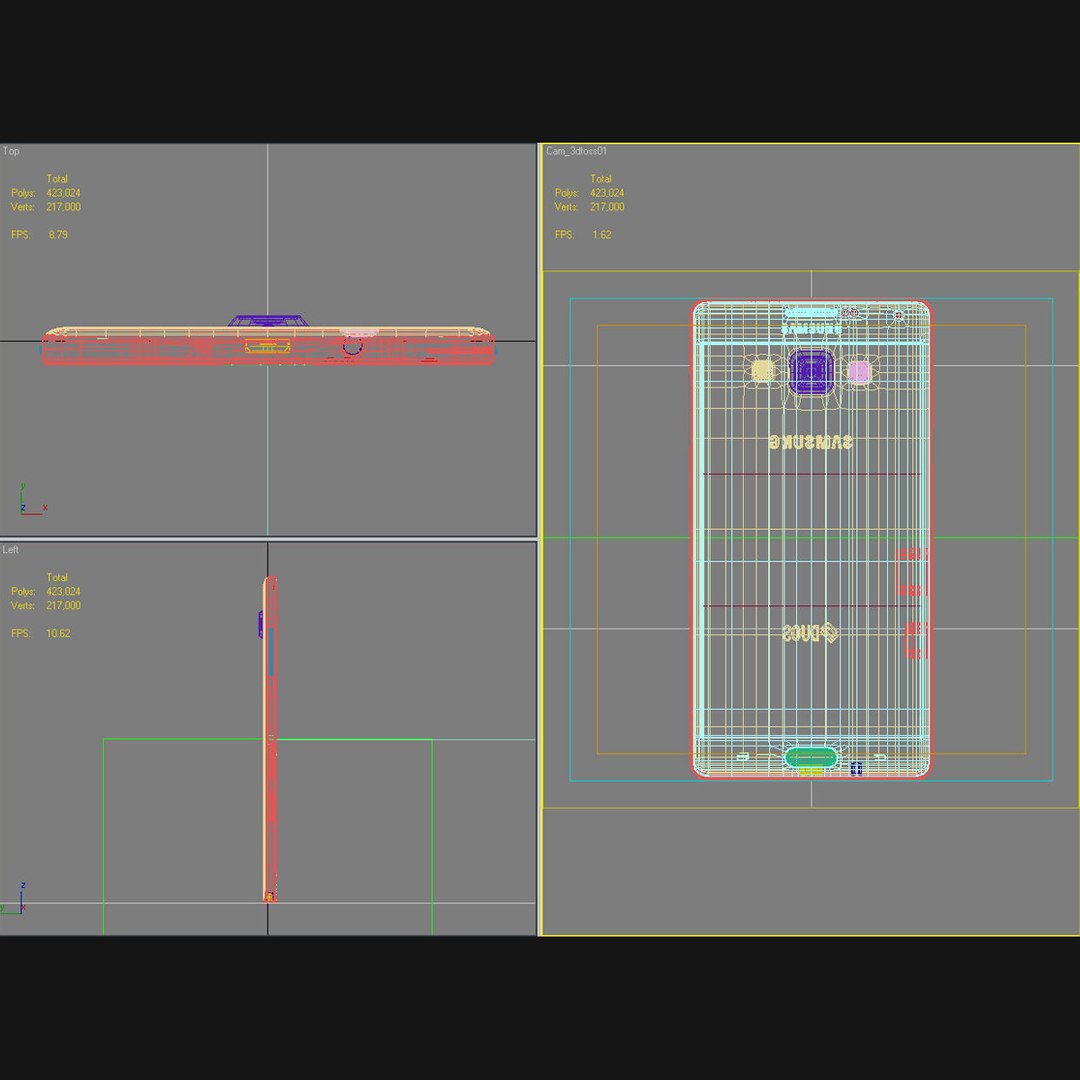Open the Left viewport label menu

click(x=10, y=550)
